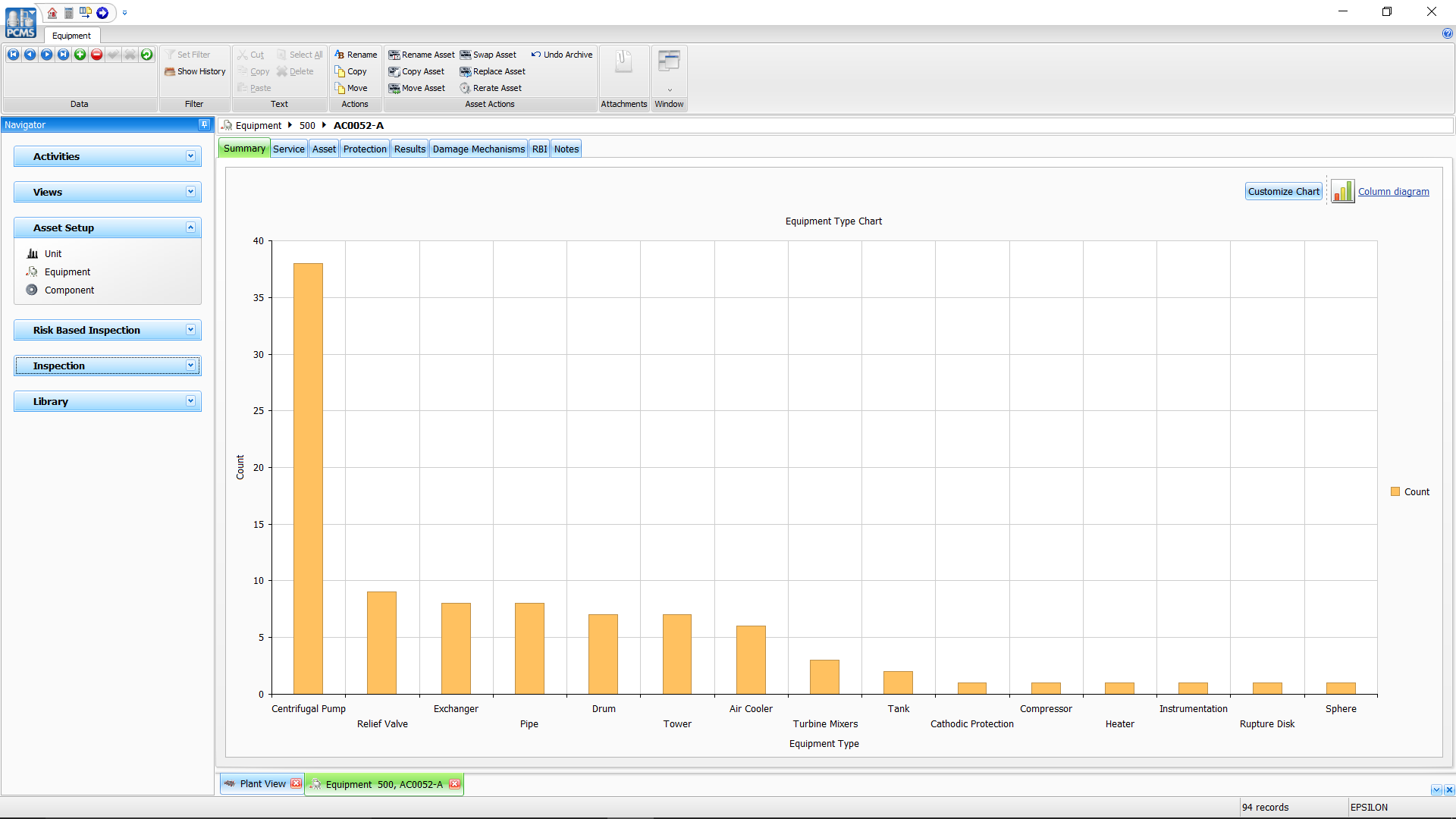Viewport: 1456px width, 819px height.
Task: Click the Customize Chart button
Action: pyautogui.click(x=1283, y=191)
